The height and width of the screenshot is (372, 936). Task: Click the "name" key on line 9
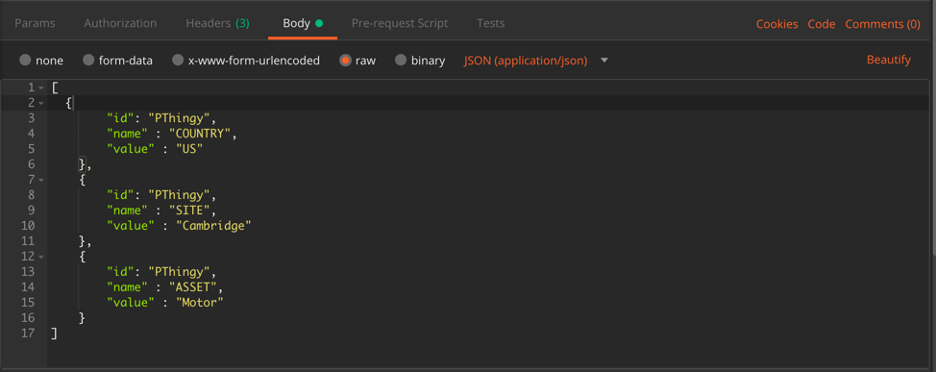tap(127, 210)
